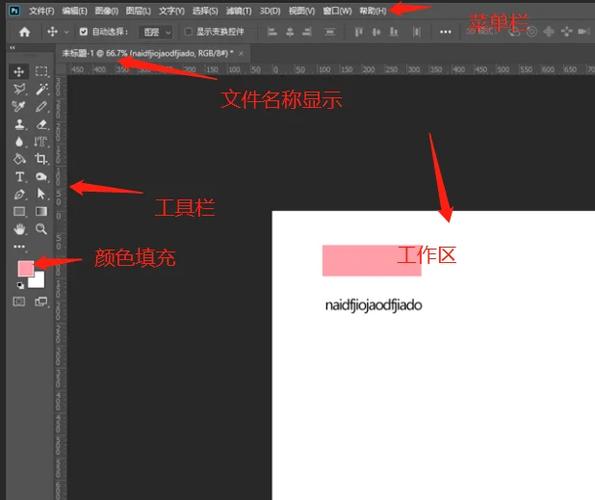This screenshot has height=500, width=595.
Task: Select the Eraser tool
Action: click(x=41, y=124)
